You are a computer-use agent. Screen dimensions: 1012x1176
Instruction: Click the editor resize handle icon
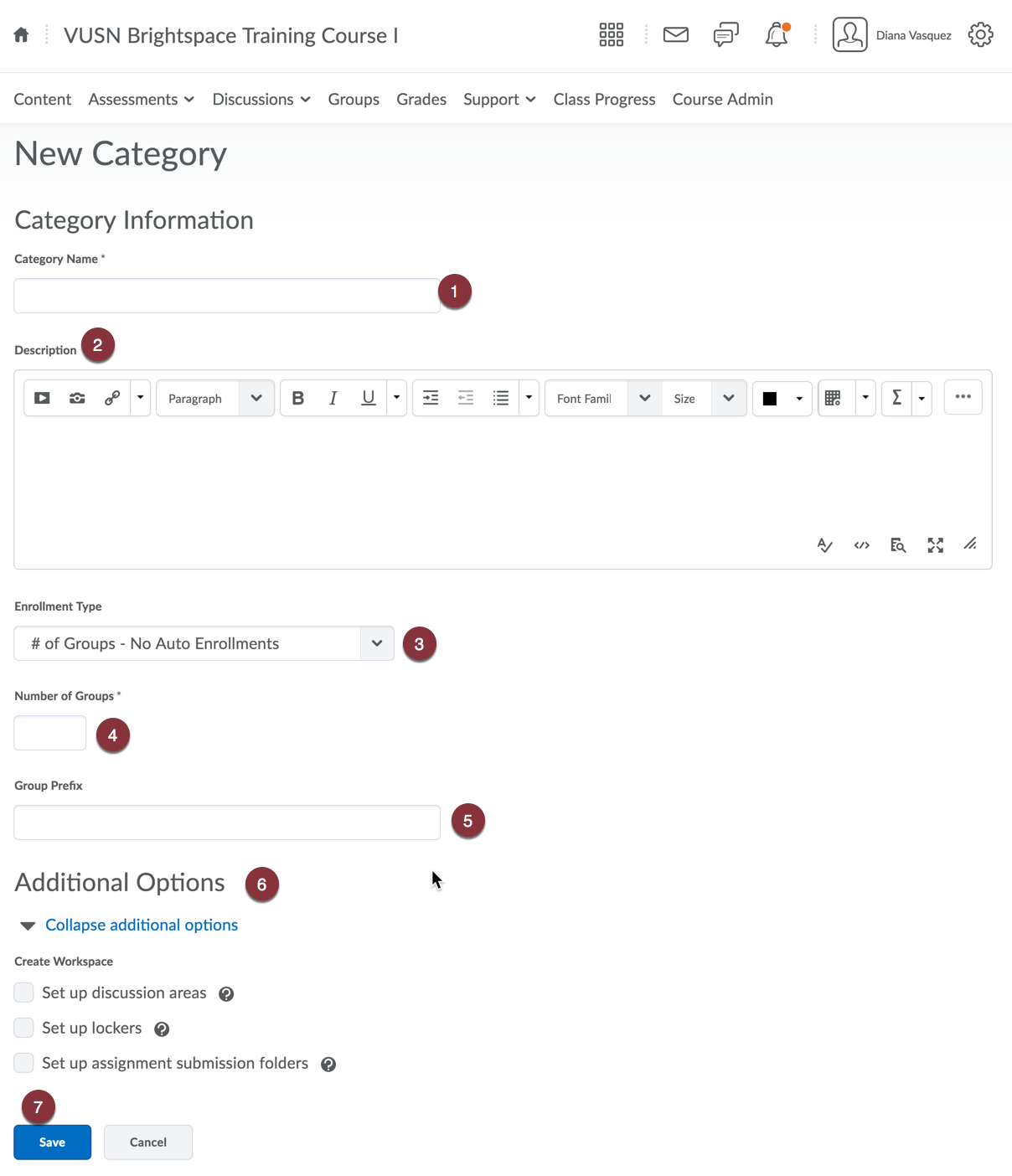pos(970,544)
